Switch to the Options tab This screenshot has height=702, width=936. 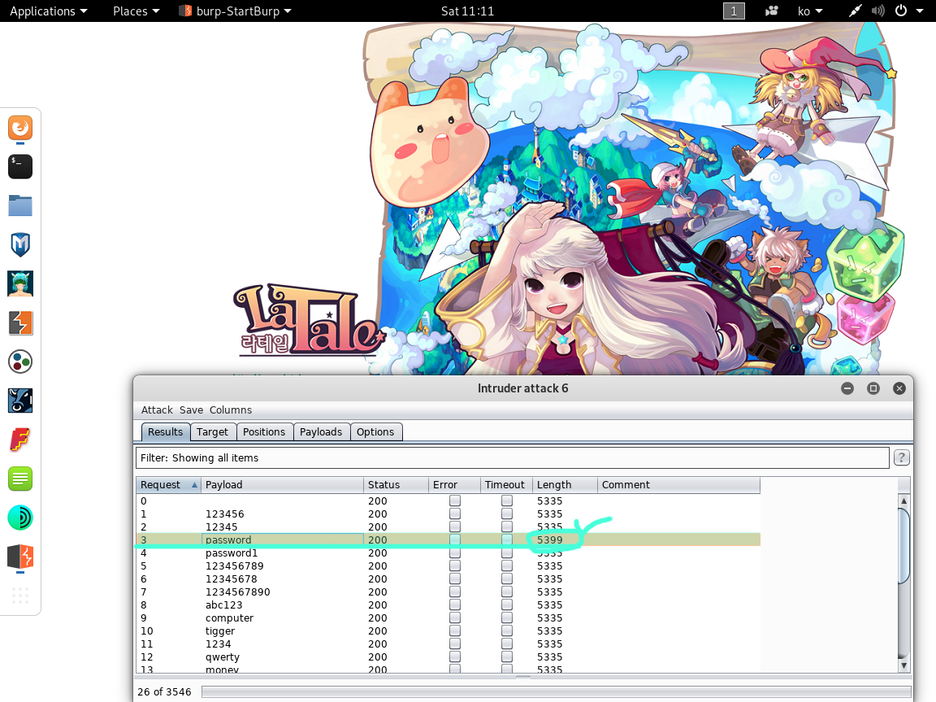point(375,432)
